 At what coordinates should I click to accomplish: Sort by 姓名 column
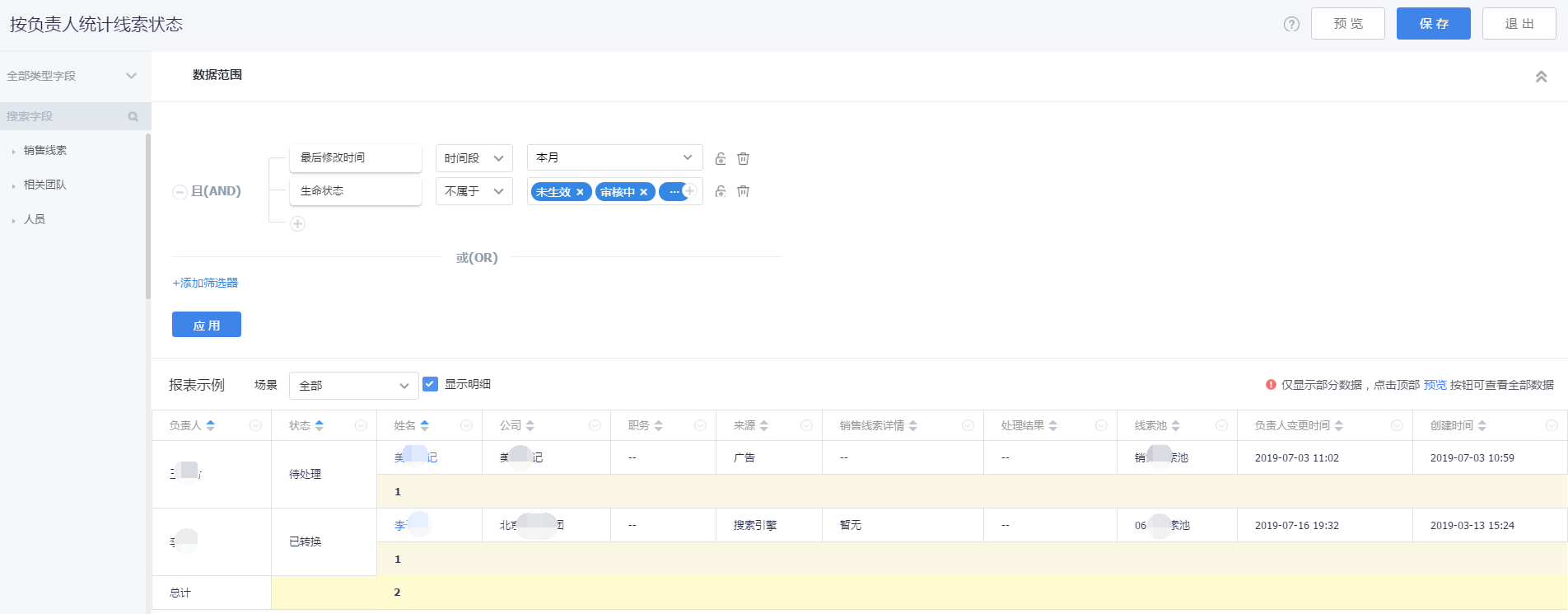[x=425, y=425]
